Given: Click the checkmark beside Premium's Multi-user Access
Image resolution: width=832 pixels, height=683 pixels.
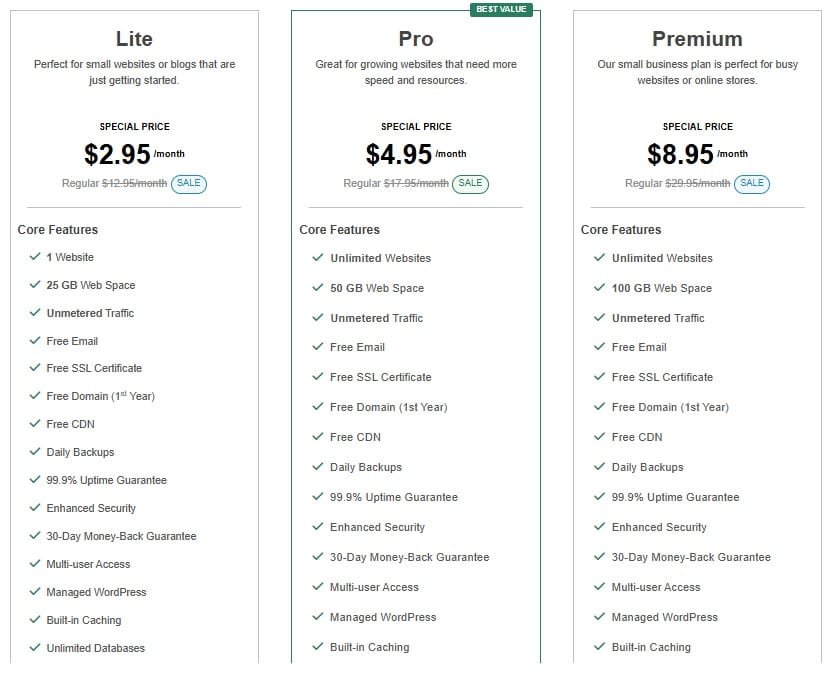Looking at the screenshot, I should pos(599,587).
